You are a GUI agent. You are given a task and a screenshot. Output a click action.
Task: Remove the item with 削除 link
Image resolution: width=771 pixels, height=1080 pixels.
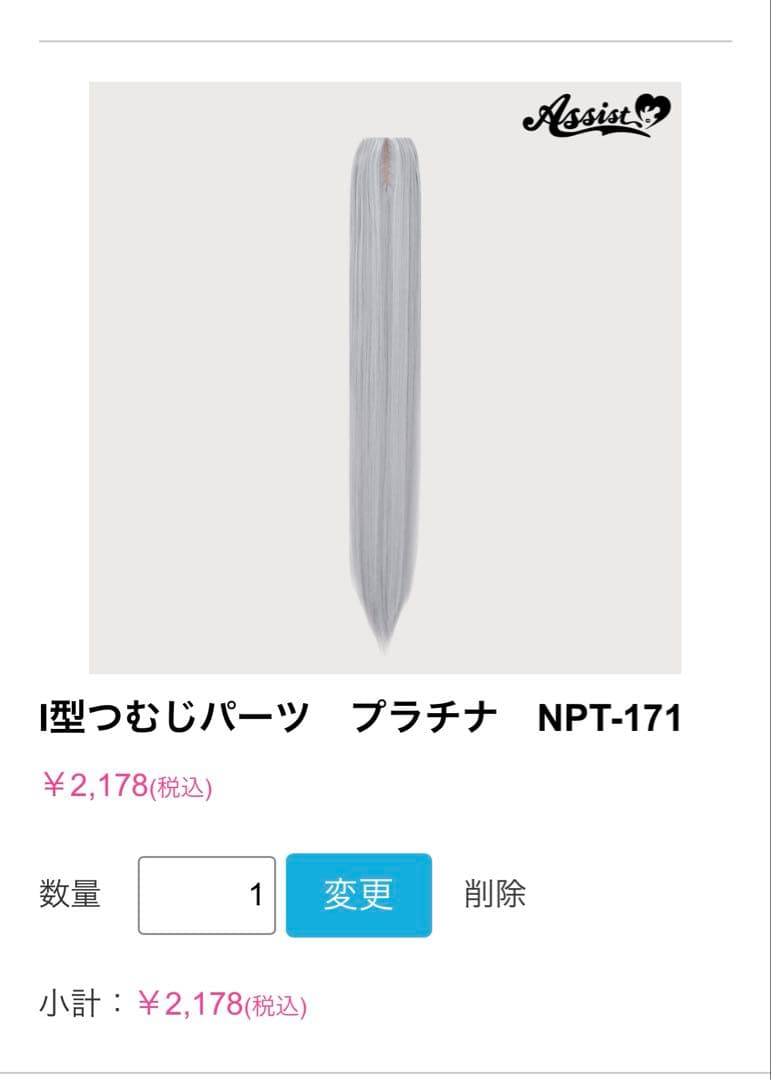pos(495,894)
